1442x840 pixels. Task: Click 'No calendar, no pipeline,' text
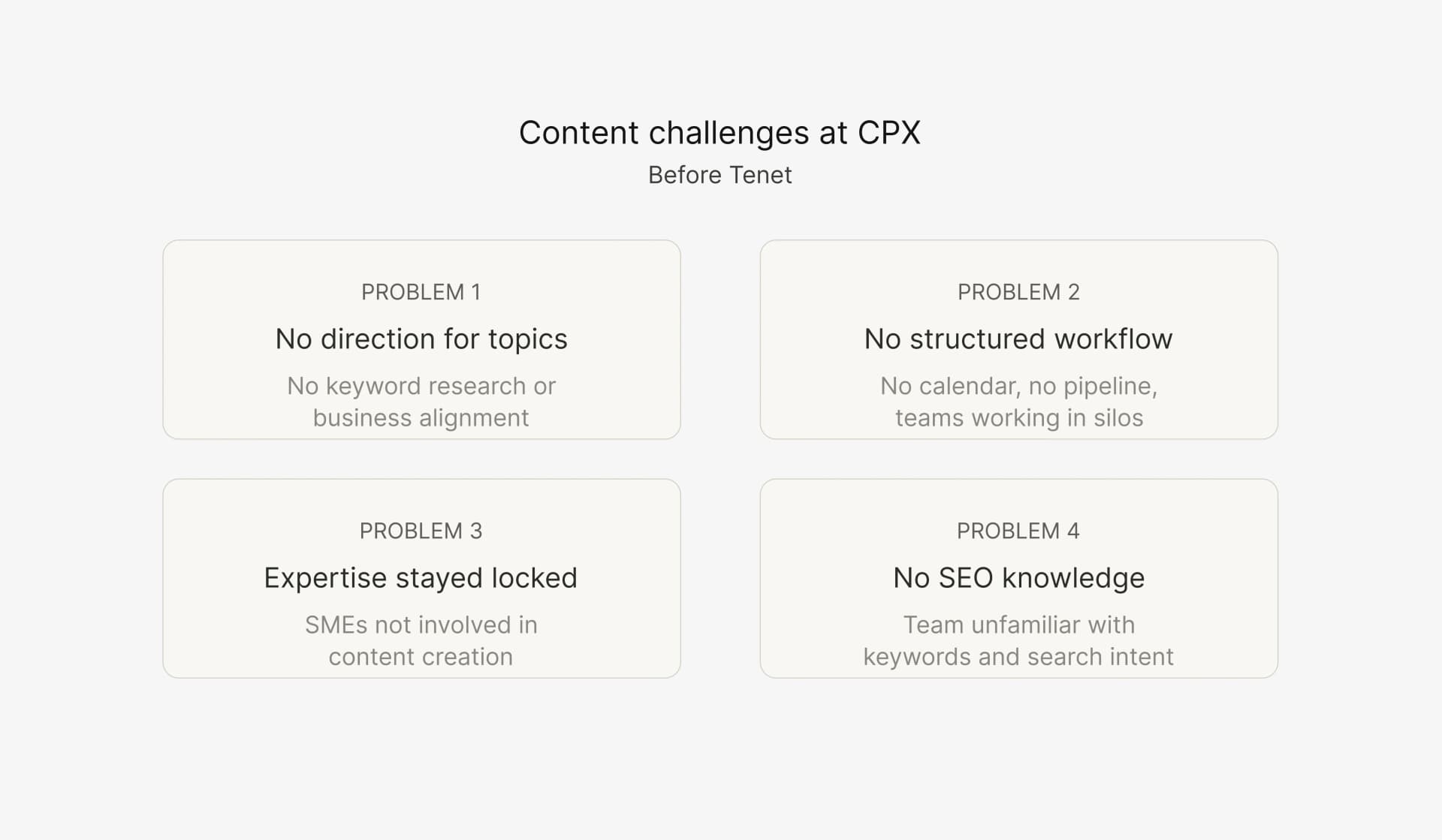(x=1018, y=386)
